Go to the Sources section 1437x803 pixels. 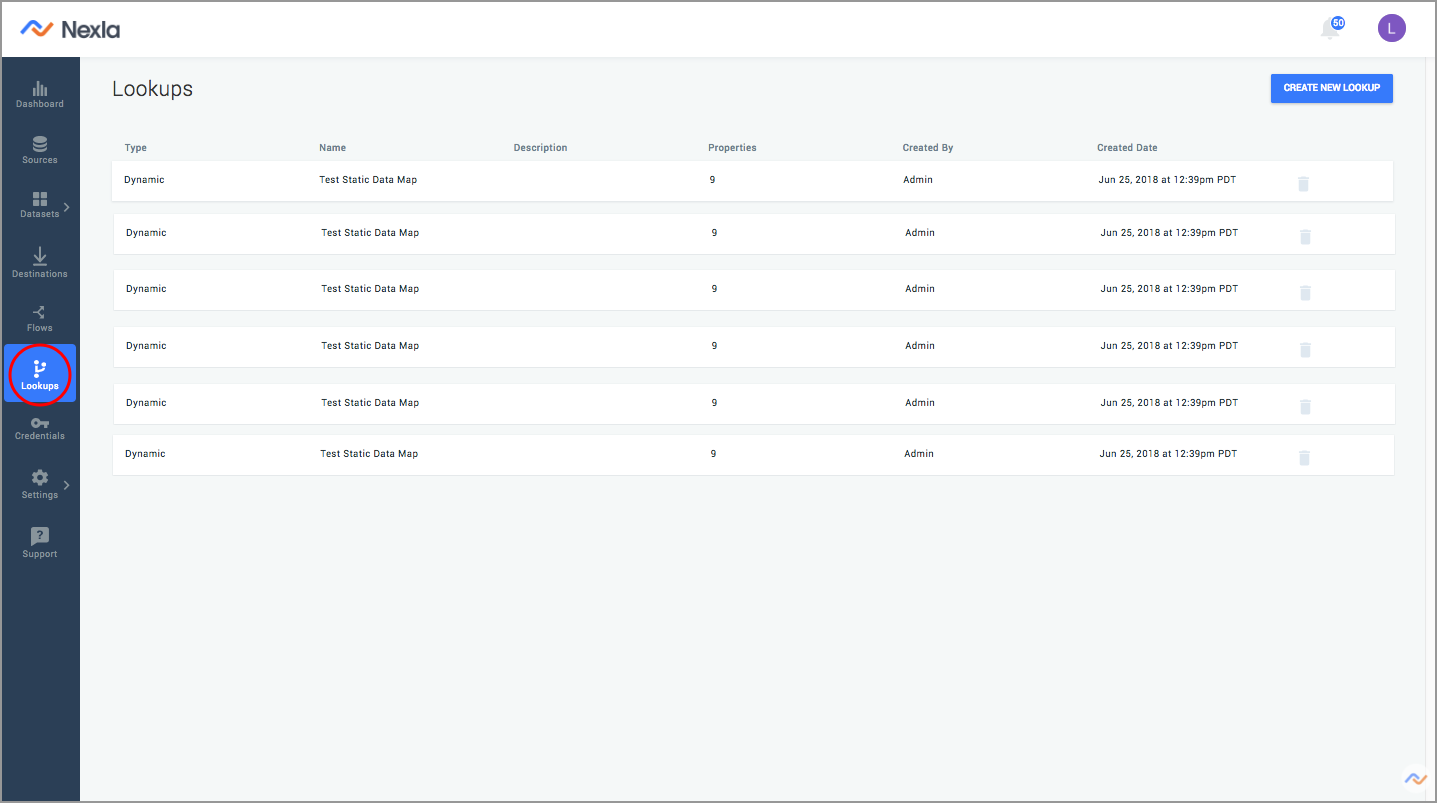tap(40, 150)
